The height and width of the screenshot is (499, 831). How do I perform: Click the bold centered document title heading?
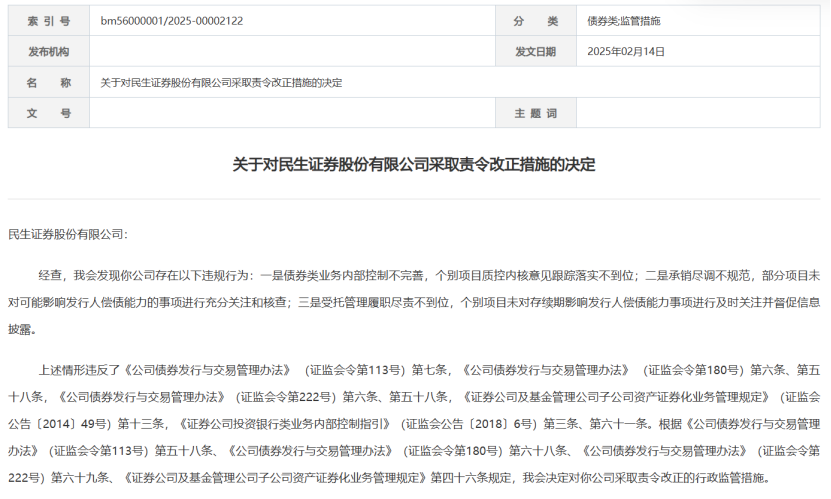coord(414,164)
